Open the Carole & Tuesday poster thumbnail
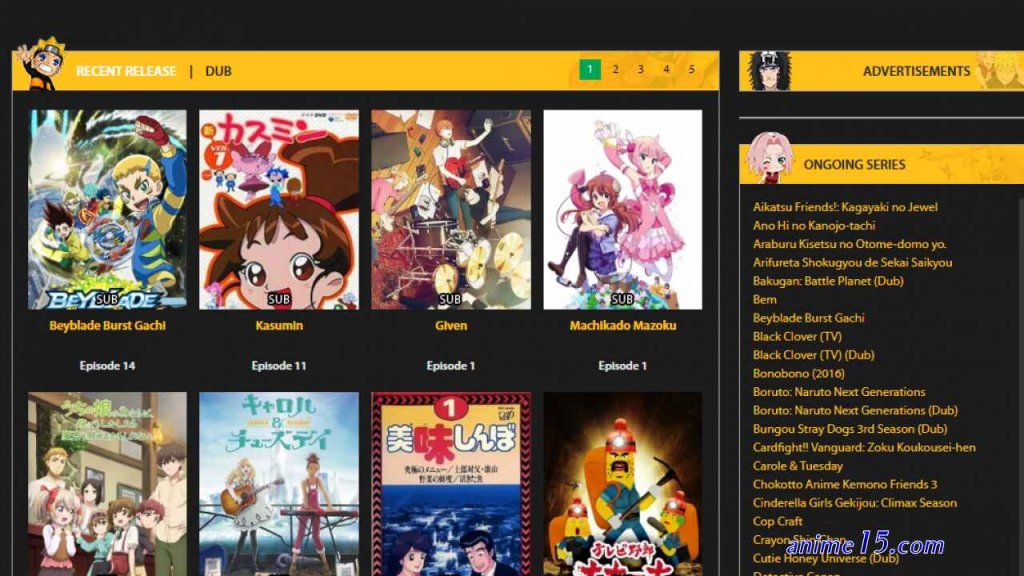 pos(279,484)
